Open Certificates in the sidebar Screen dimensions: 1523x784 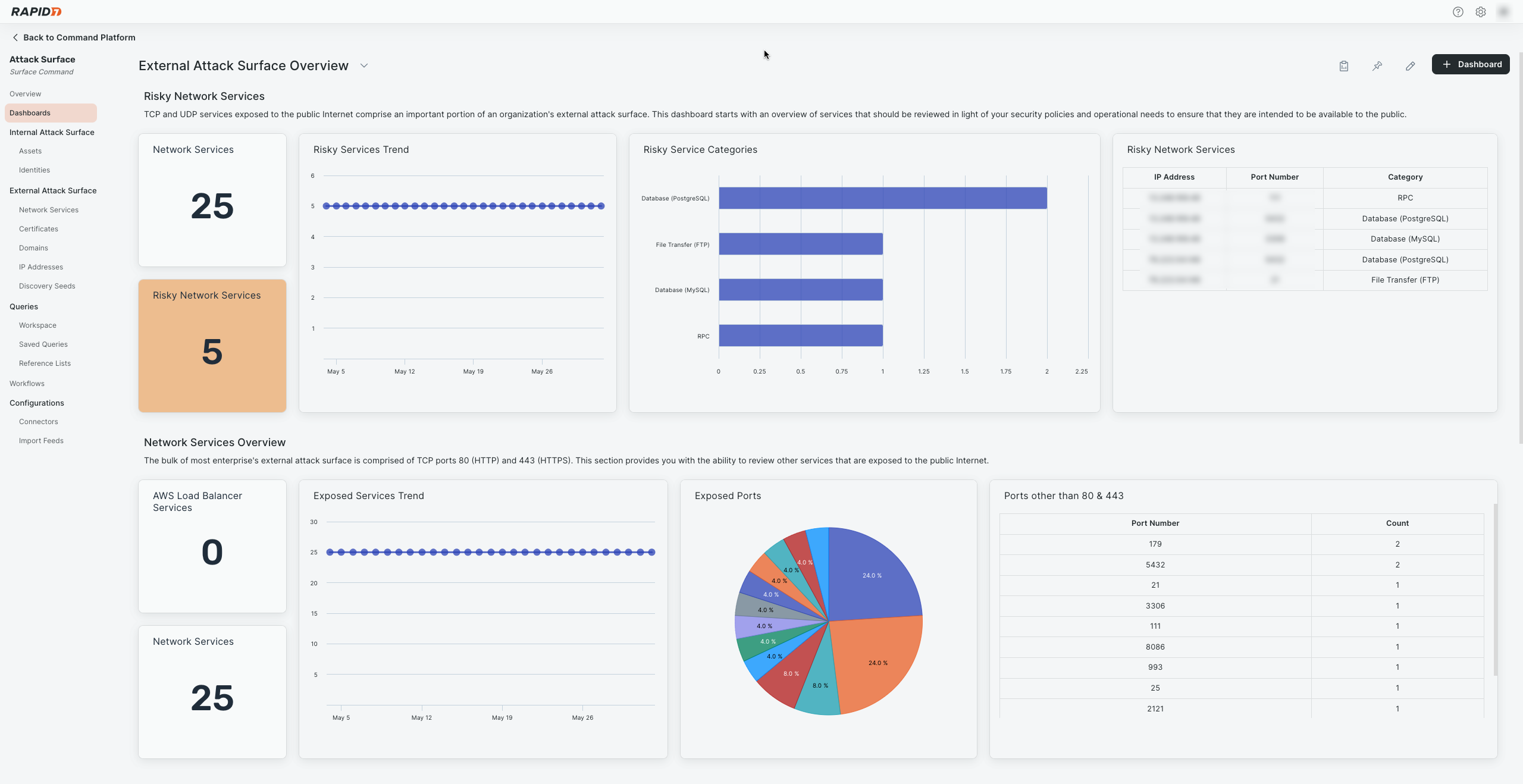point(39,229)
